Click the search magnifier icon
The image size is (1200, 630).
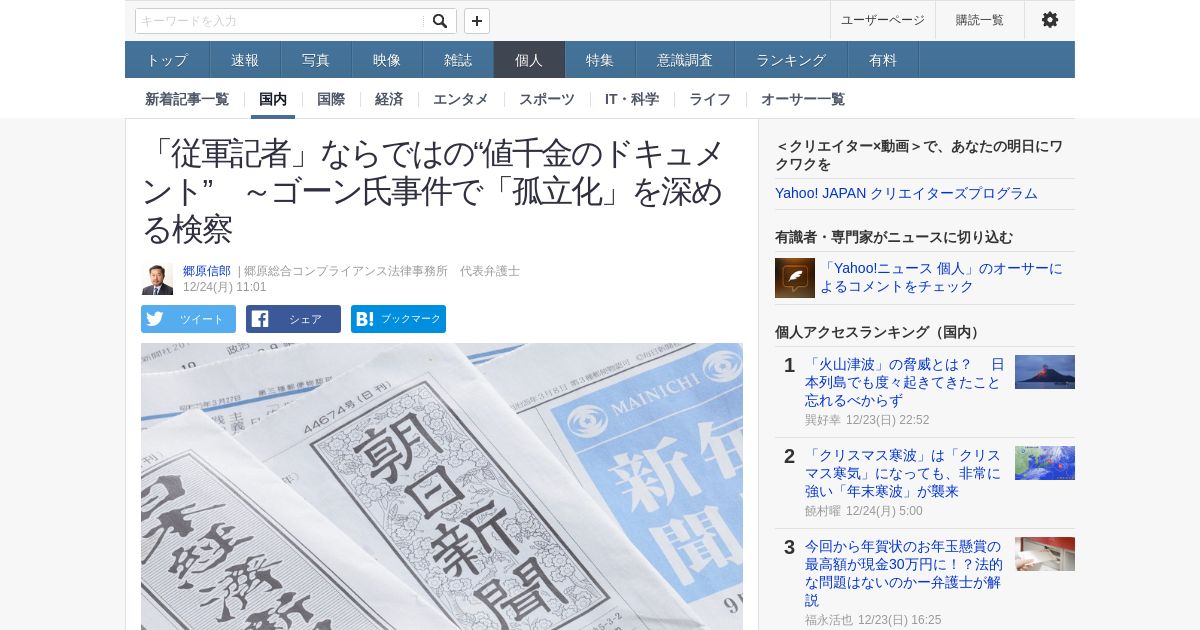click(x=440, y=21)
